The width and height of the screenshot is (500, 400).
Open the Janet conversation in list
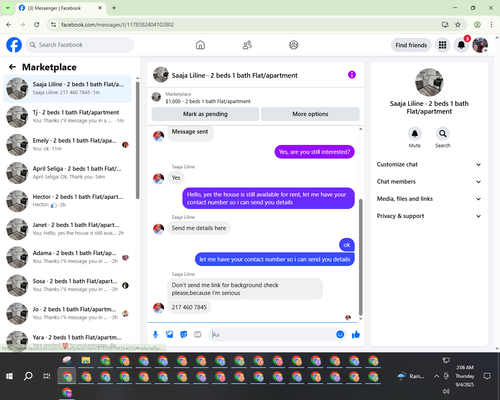(x=68, y=229)
